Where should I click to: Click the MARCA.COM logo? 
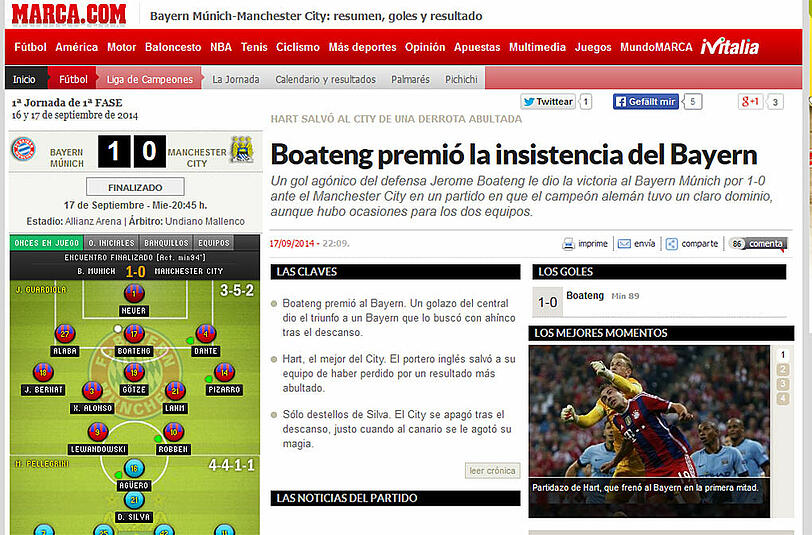click(x=69, y=15)
